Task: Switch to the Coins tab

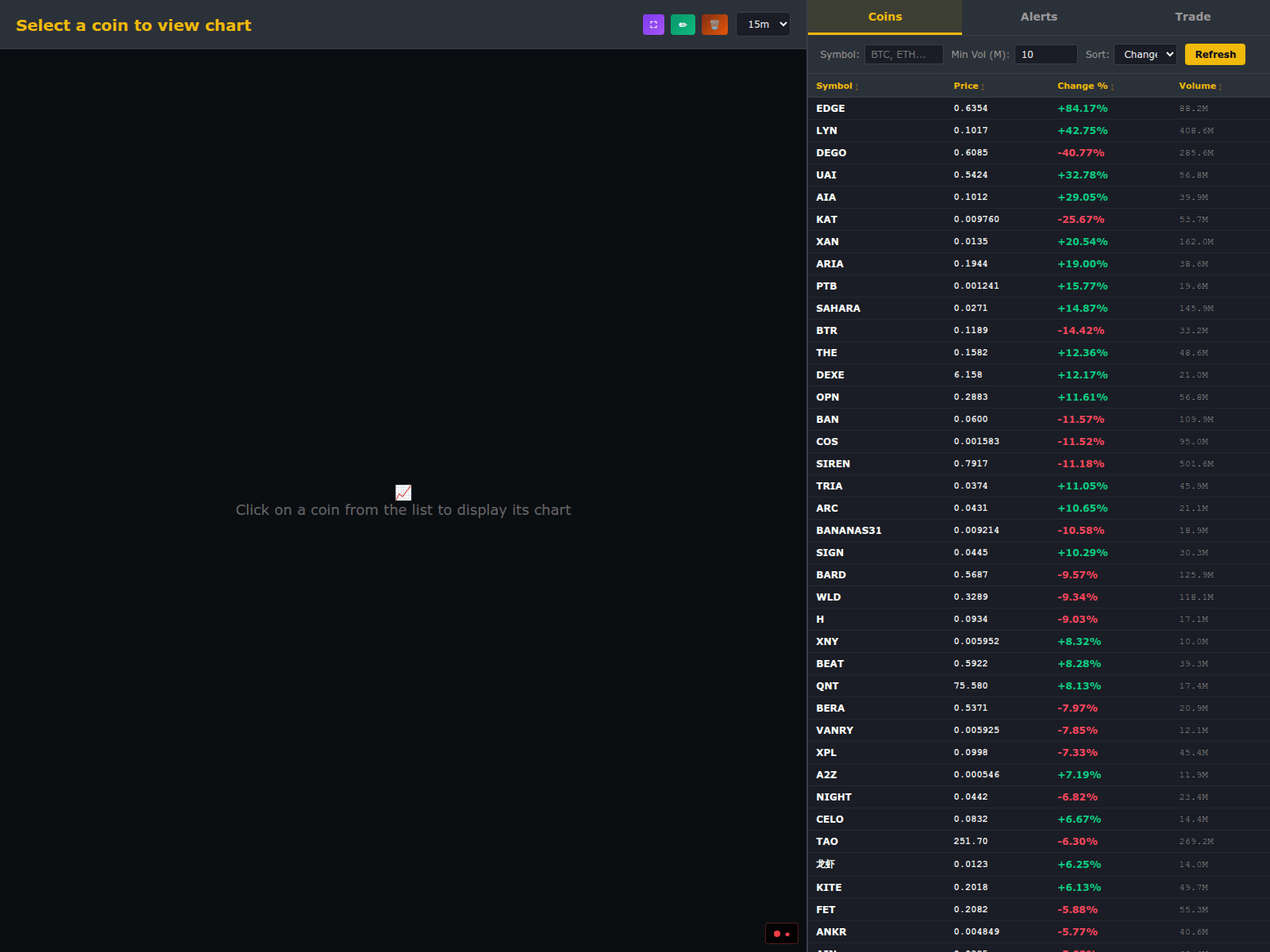Action: (885, 17)
